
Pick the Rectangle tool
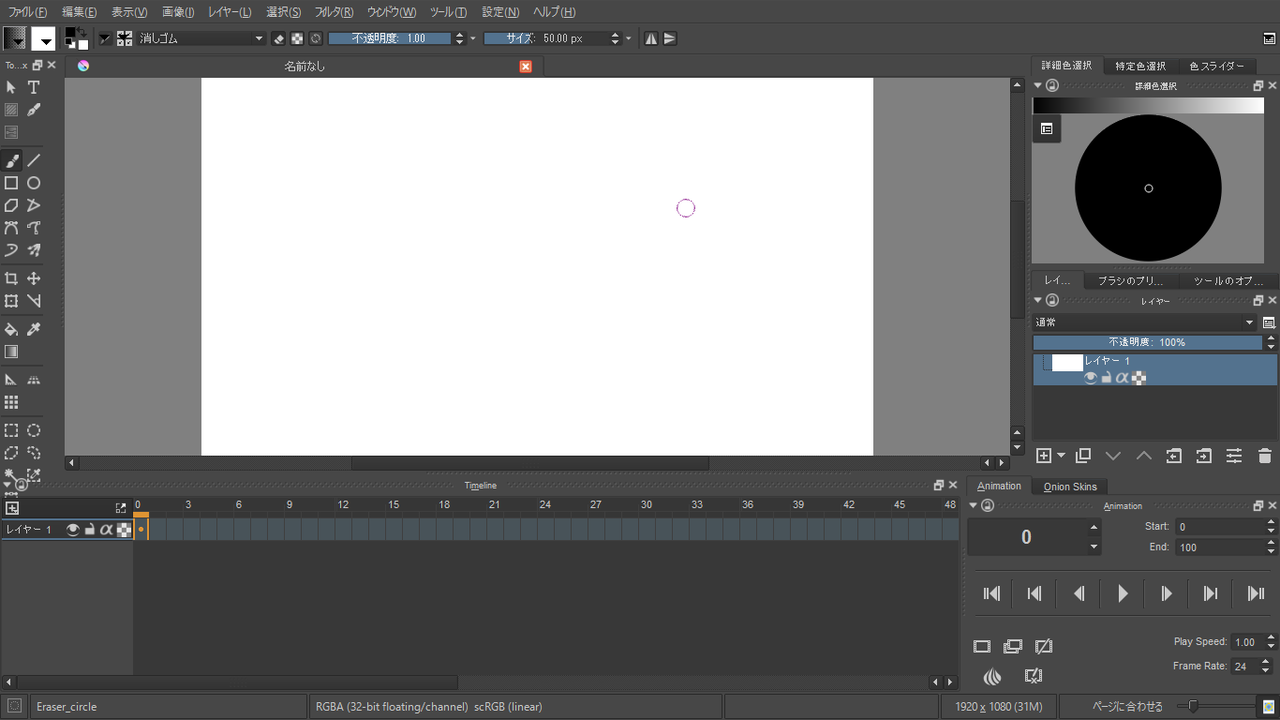pos(12,183)
